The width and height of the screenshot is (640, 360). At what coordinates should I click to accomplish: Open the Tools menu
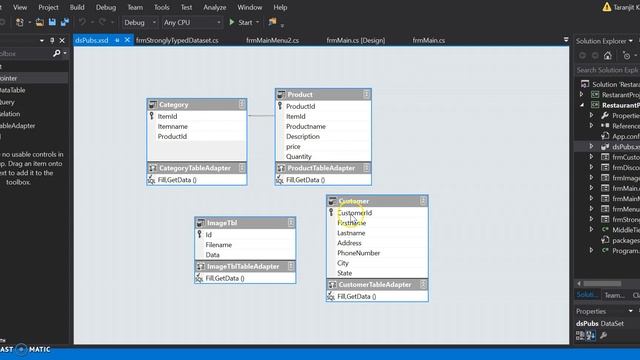click(x=162, y=7)
